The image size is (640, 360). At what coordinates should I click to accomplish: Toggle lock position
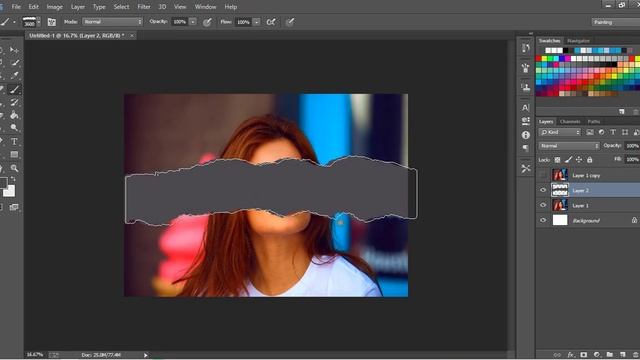[579, 160]
